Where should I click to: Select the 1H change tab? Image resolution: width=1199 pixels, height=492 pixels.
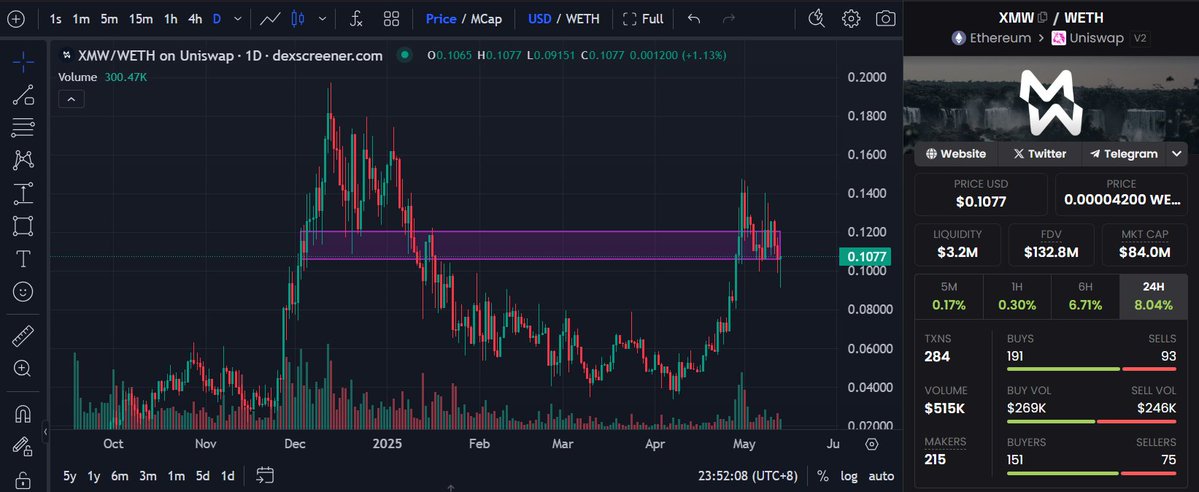coord(1017,297)
